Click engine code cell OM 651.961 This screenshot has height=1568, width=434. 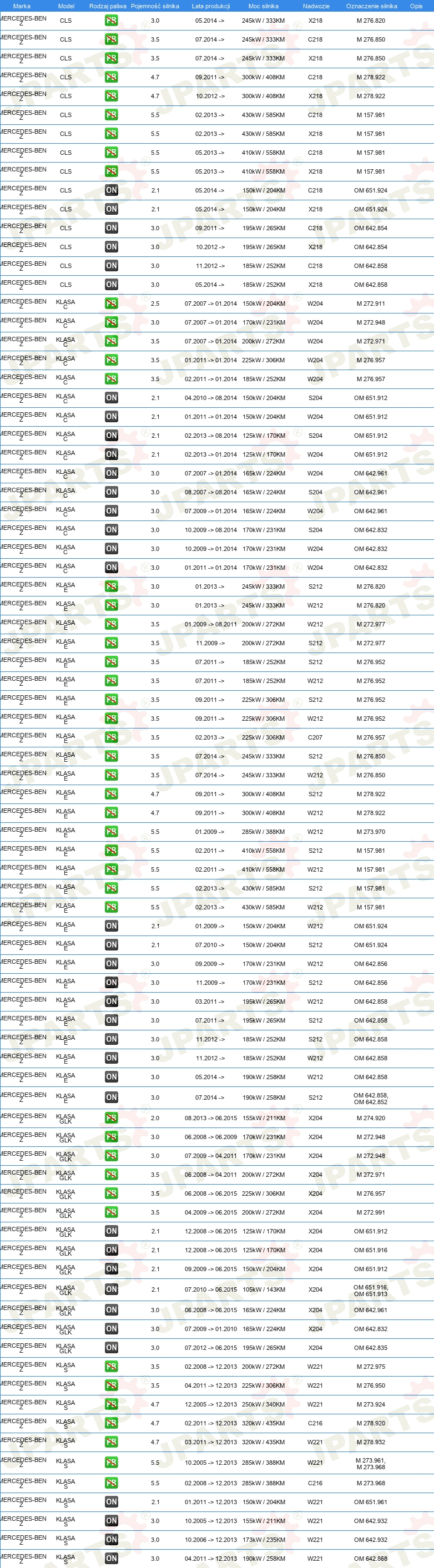point(371,1503)
